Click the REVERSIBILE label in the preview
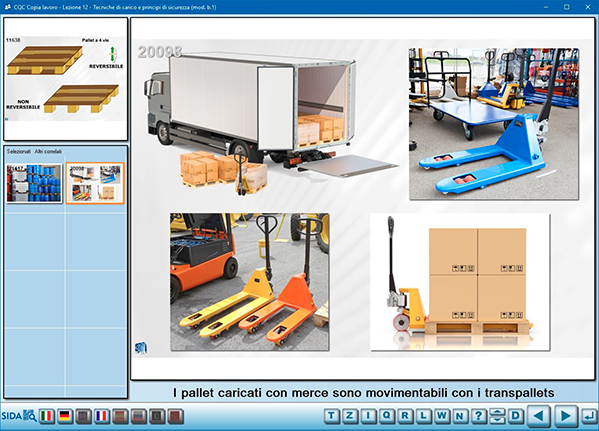The height and width of the screenshot is (431, 599). 106,66
